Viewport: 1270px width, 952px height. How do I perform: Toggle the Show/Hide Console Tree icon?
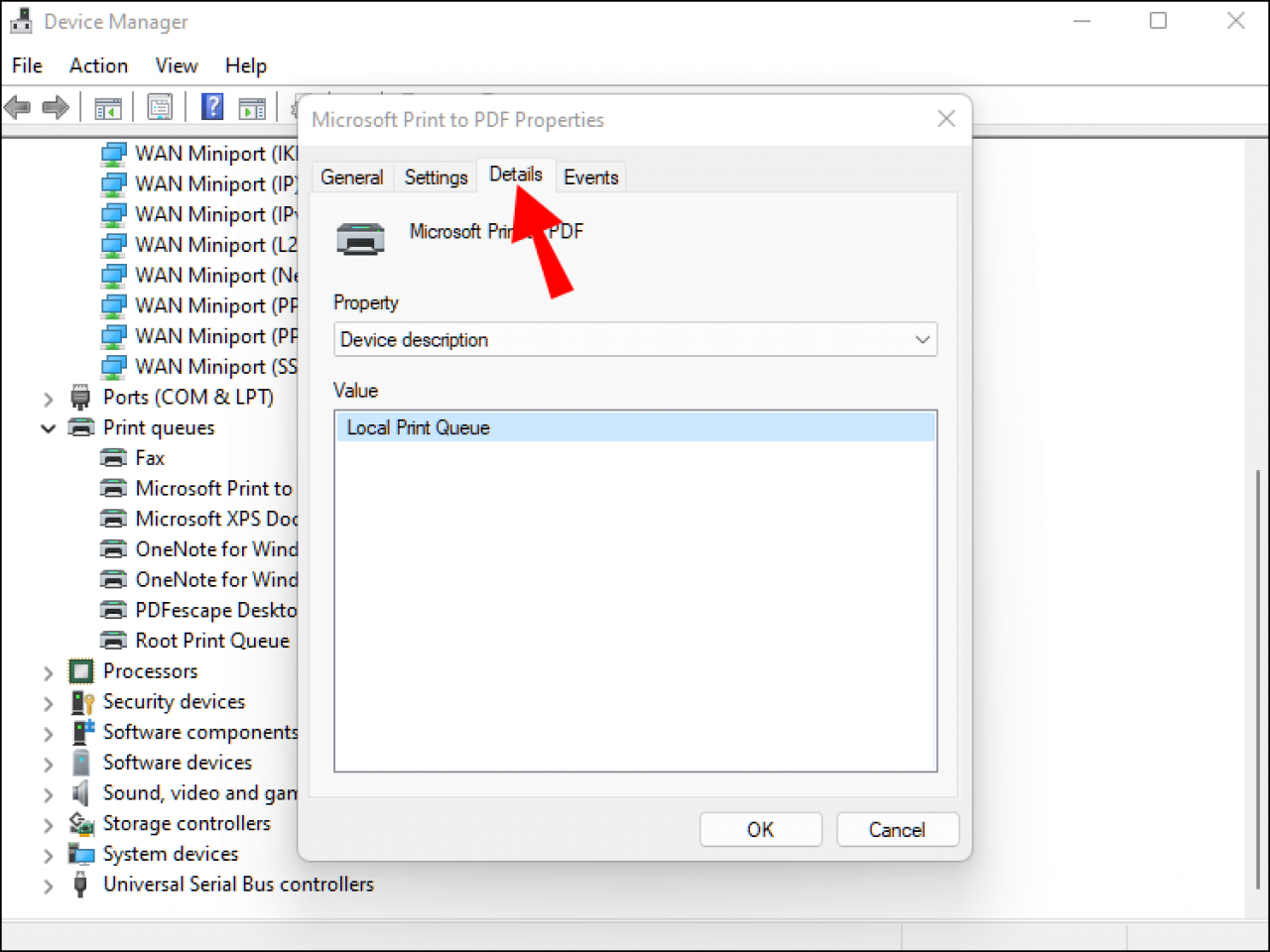click(x=108, y=106)
